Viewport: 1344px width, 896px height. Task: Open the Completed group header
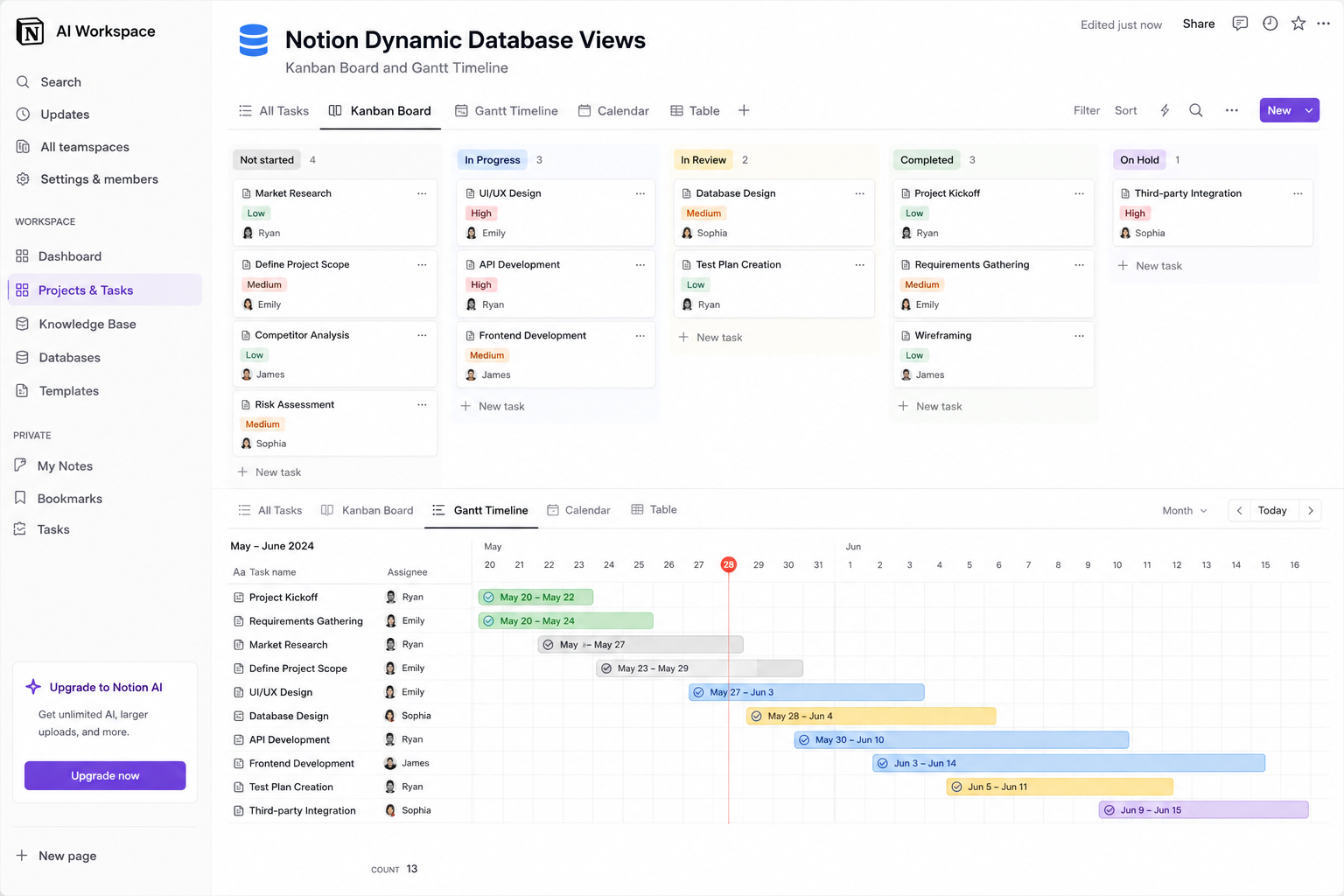tap(927, 160)
